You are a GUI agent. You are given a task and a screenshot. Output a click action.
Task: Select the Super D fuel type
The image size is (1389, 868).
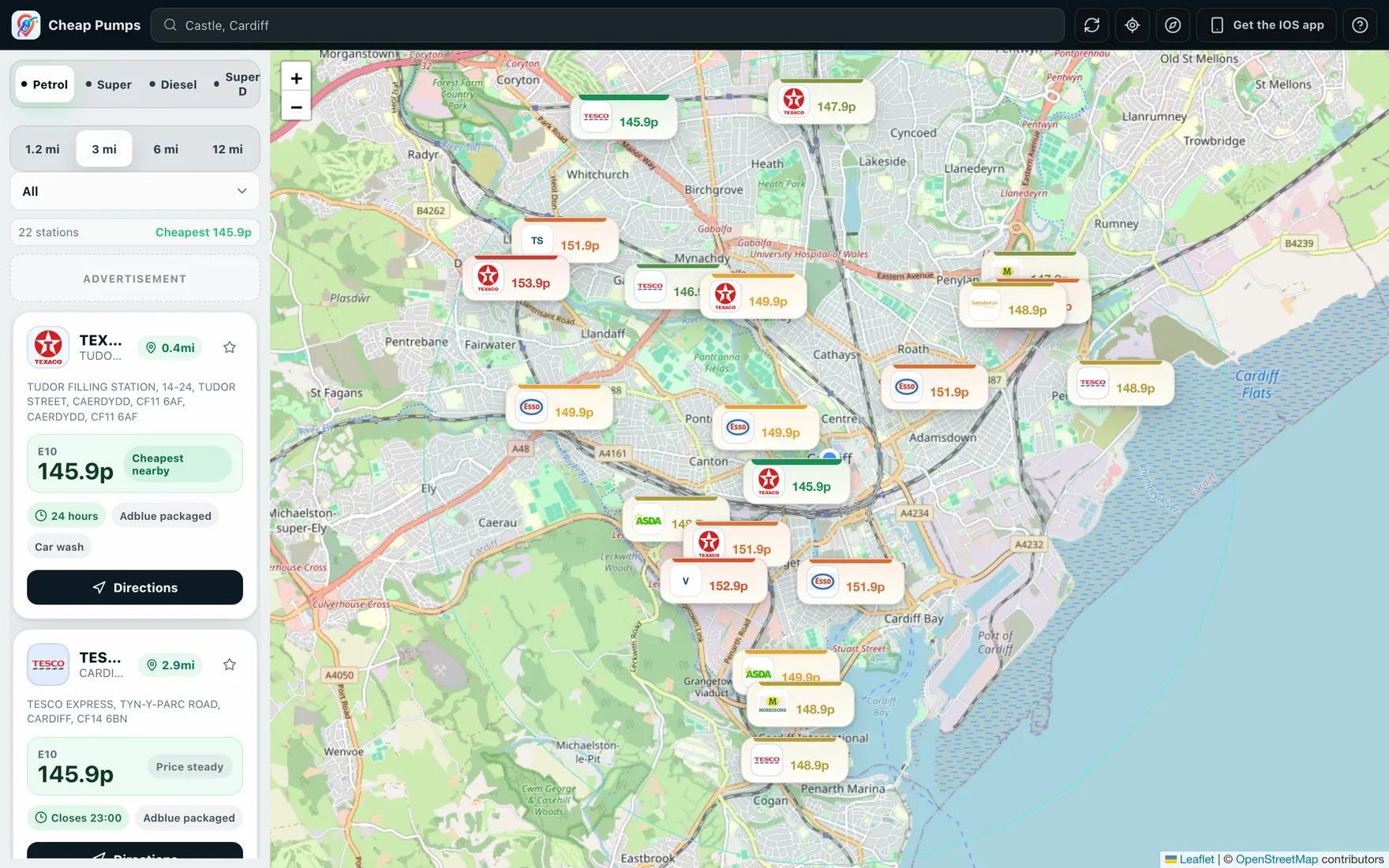236,84
